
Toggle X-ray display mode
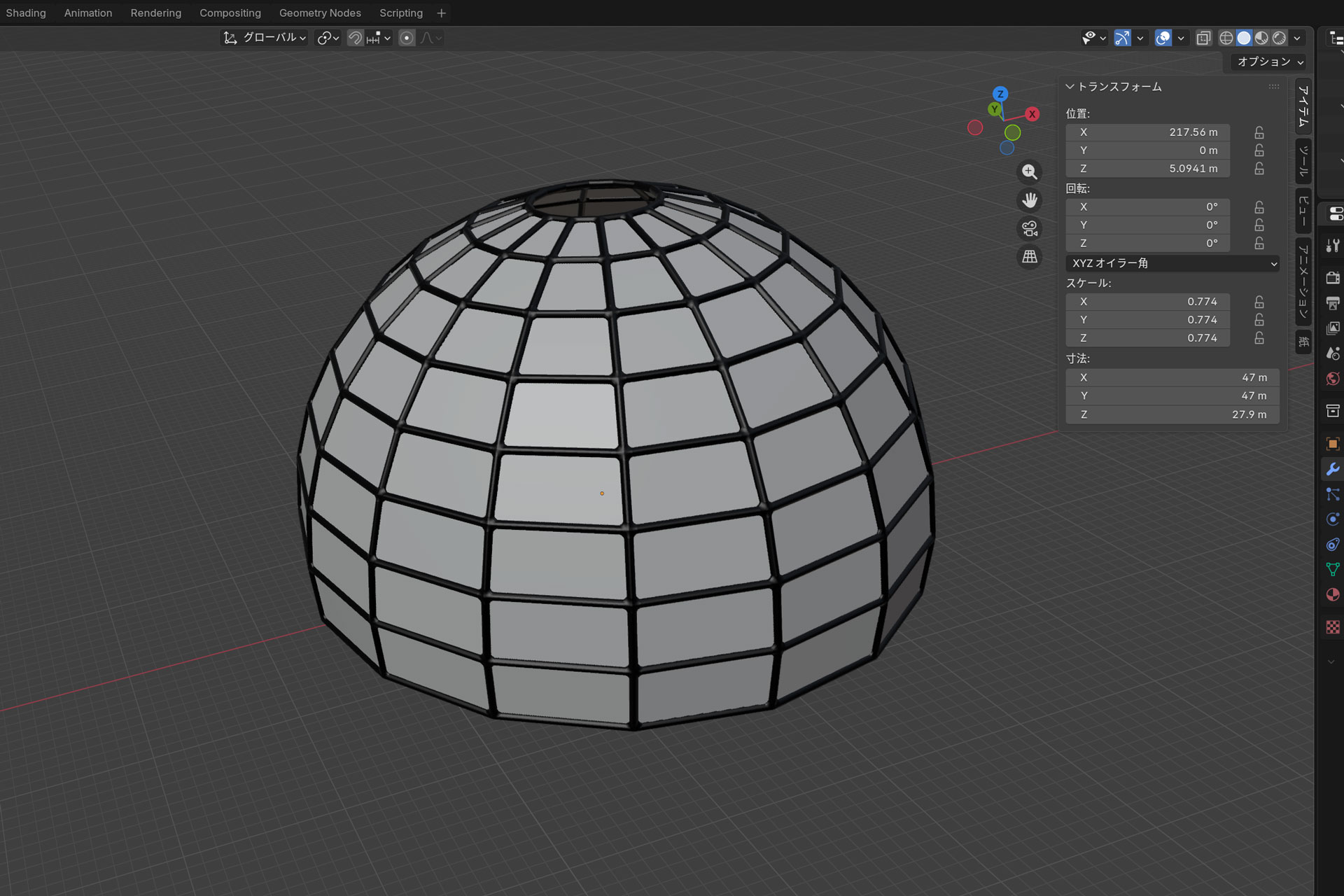coord(1203,38)
